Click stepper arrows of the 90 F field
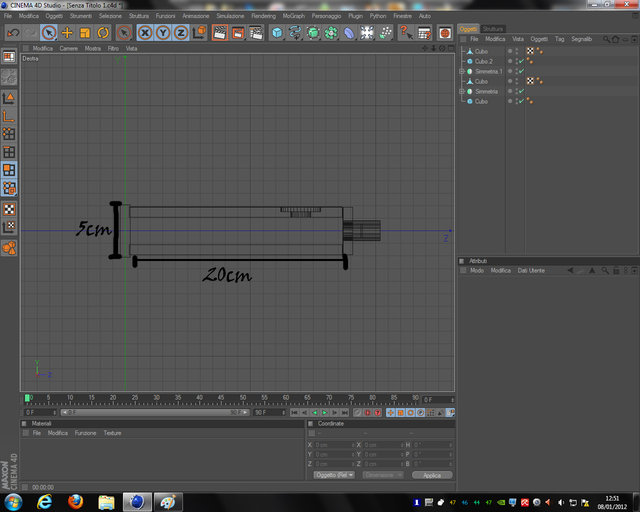Screen dimensions: 640x512 (x=283, y=412)
